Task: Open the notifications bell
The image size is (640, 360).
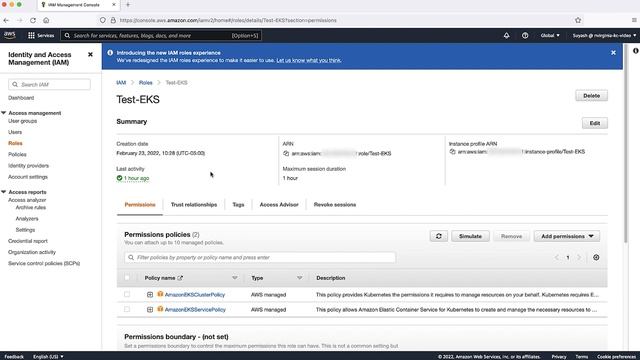Action: (x=506, y=36)
